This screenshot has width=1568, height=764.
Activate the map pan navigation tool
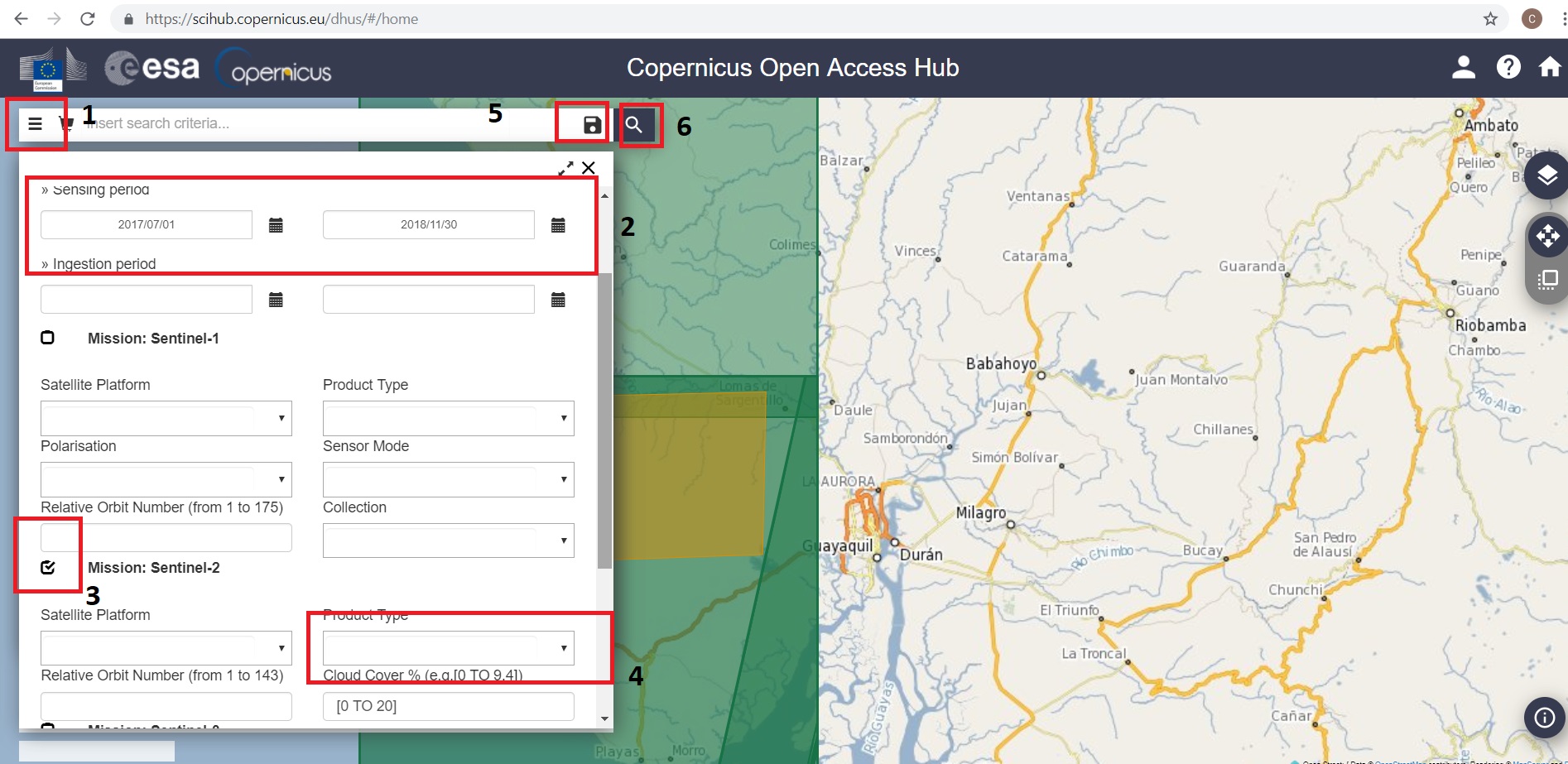point(1546,237)
